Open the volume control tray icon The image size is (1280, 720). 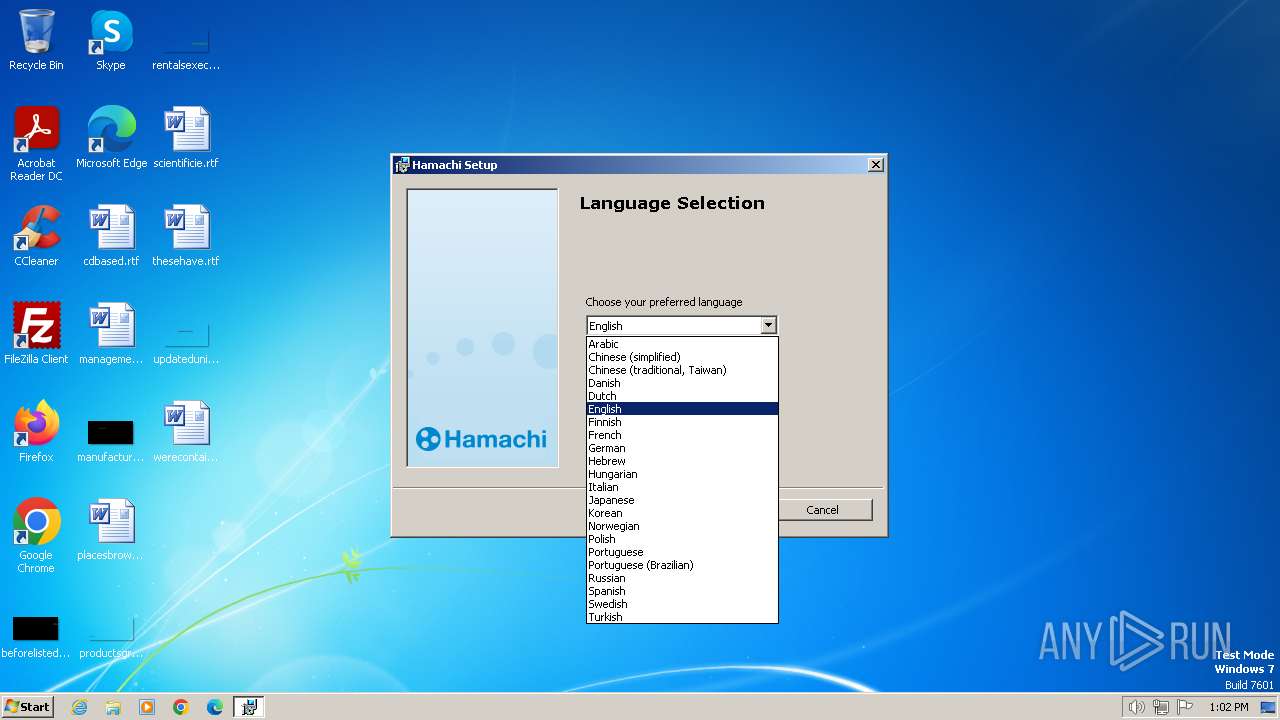[1136, 707]
